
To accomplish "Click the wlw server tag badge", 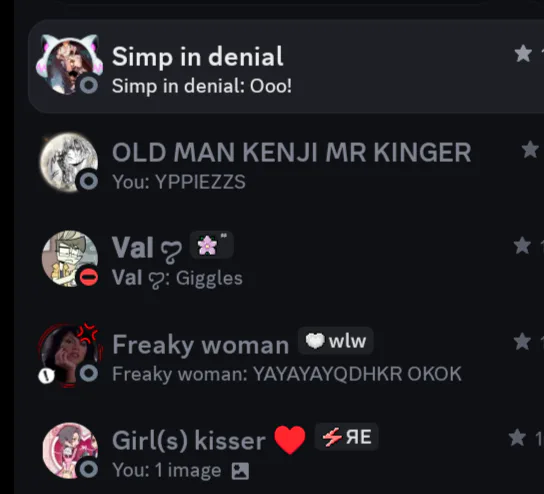I will coord(335,341).
